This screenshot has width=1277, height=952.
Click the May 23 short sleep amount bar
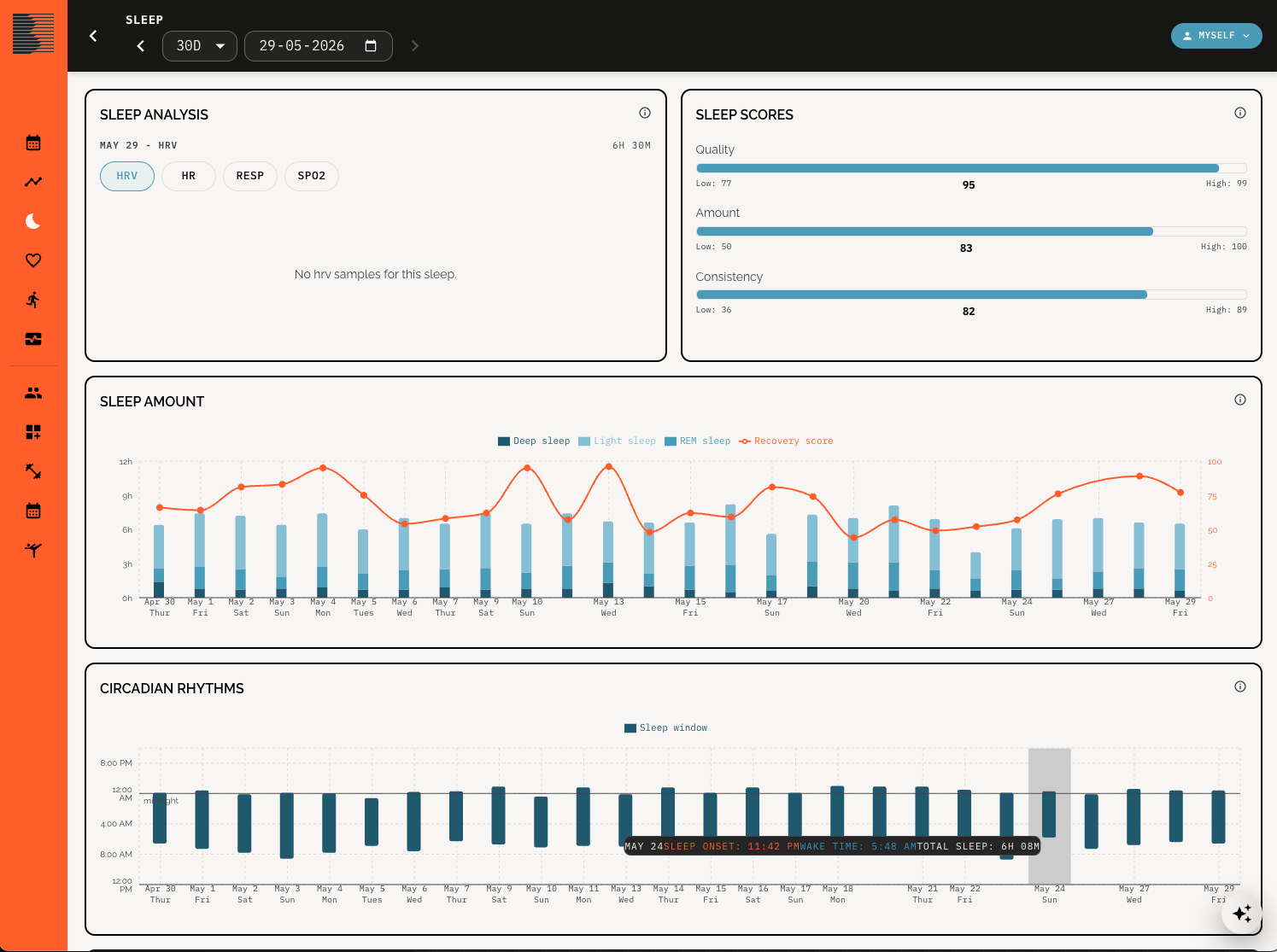tap(975, 575)
